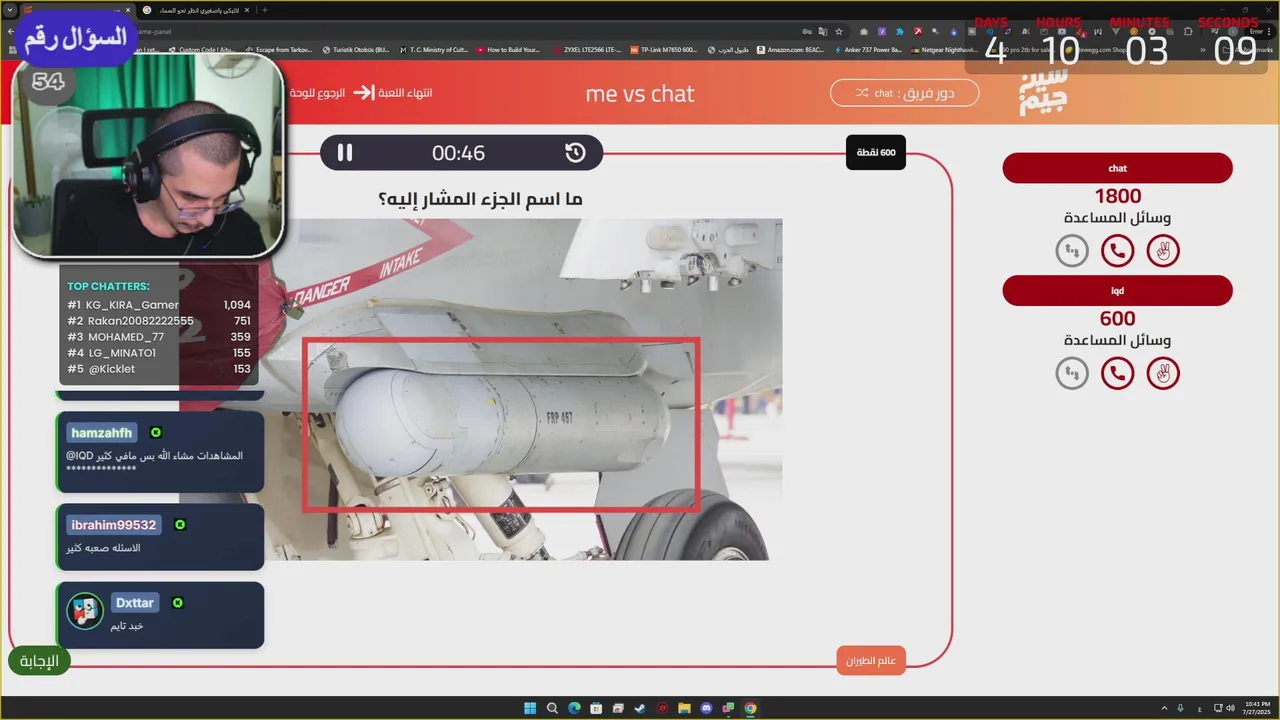1280x720 pixels.
Task: Click MOHAMED_77 in top chatters list
Action: coord(125,337)
